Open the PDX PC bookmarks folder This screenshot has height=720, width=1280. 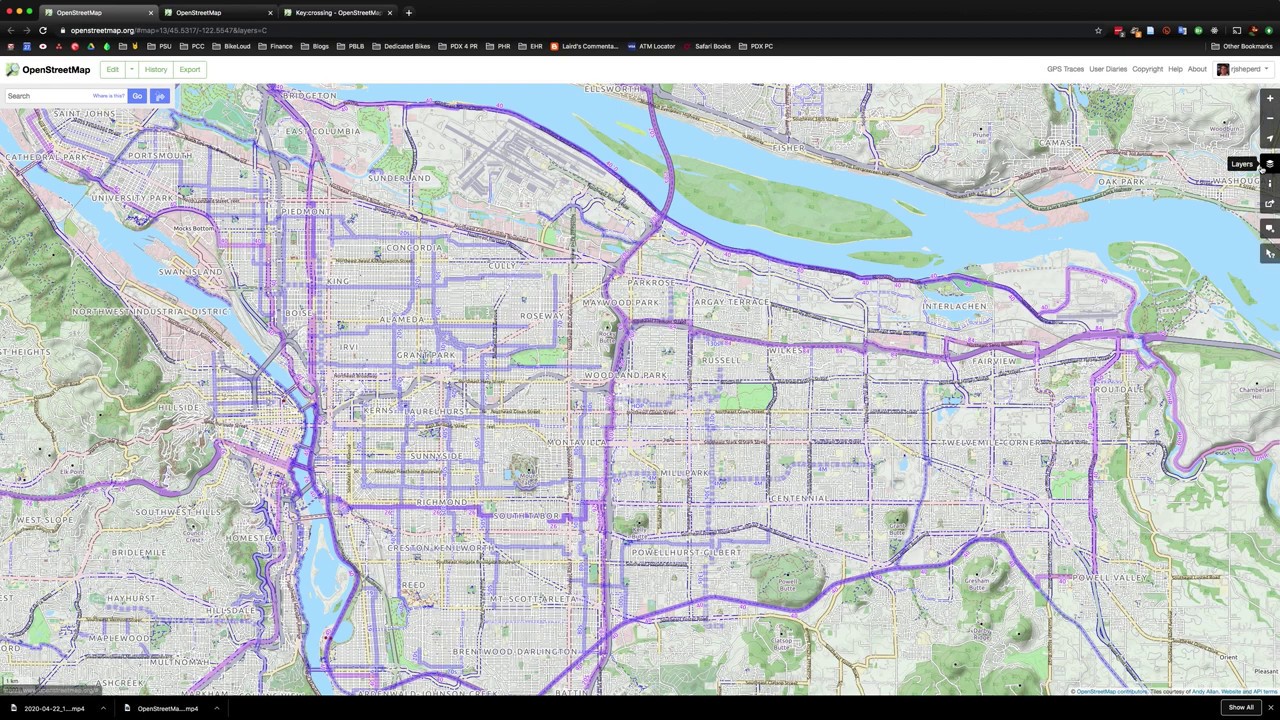pos(756,46)
